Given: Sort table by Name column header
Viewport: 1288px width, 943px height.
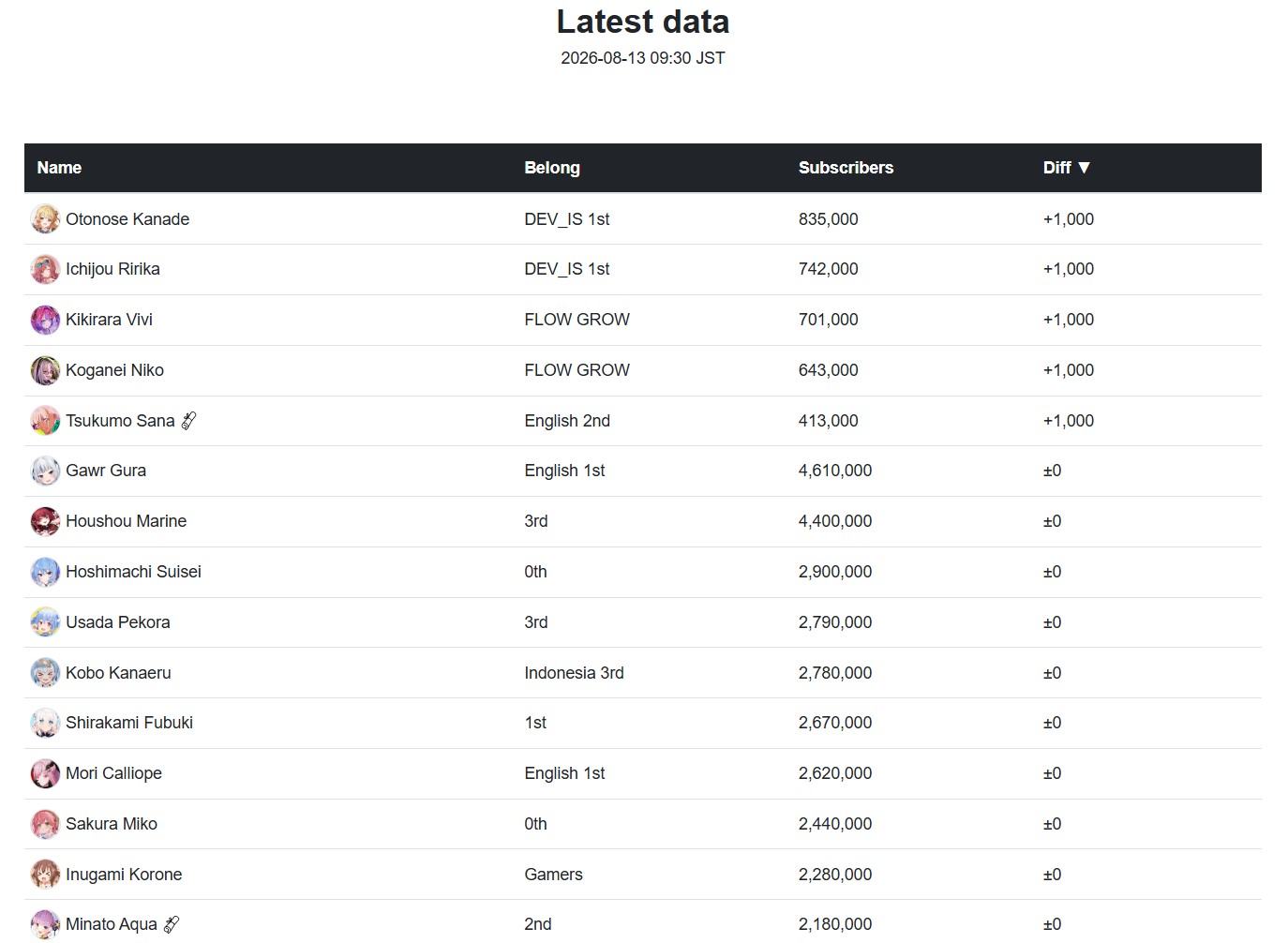Looking at the screenshot, I should (x=59, y=168).
